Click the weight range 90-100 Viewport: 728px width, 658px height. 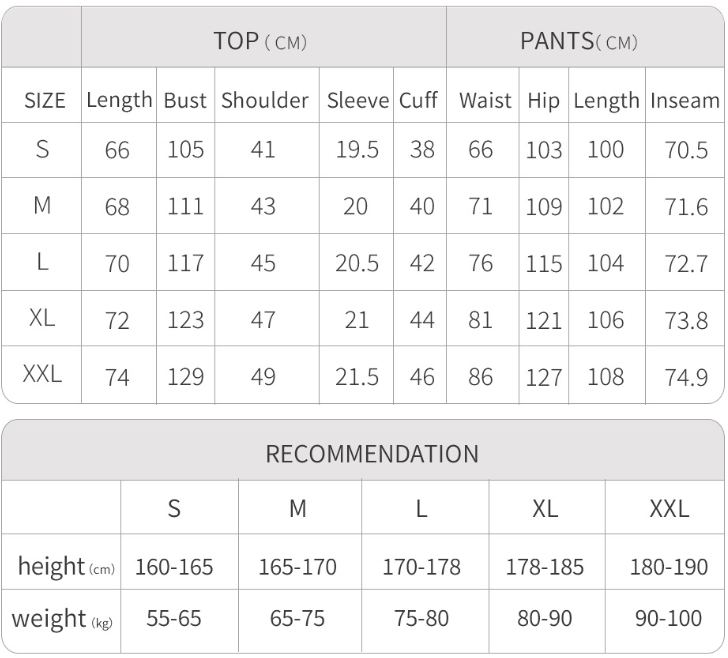point(669,619)
